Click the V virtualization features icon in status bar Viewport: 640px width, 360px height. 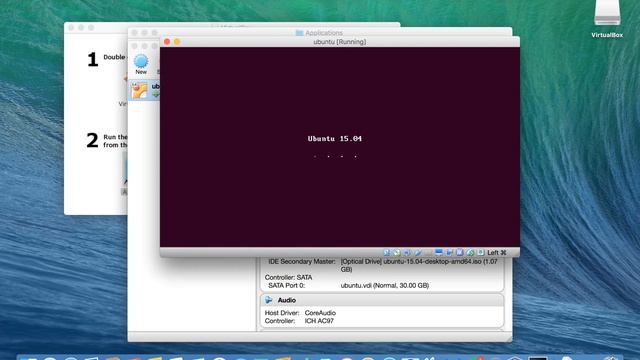point(460,253)
